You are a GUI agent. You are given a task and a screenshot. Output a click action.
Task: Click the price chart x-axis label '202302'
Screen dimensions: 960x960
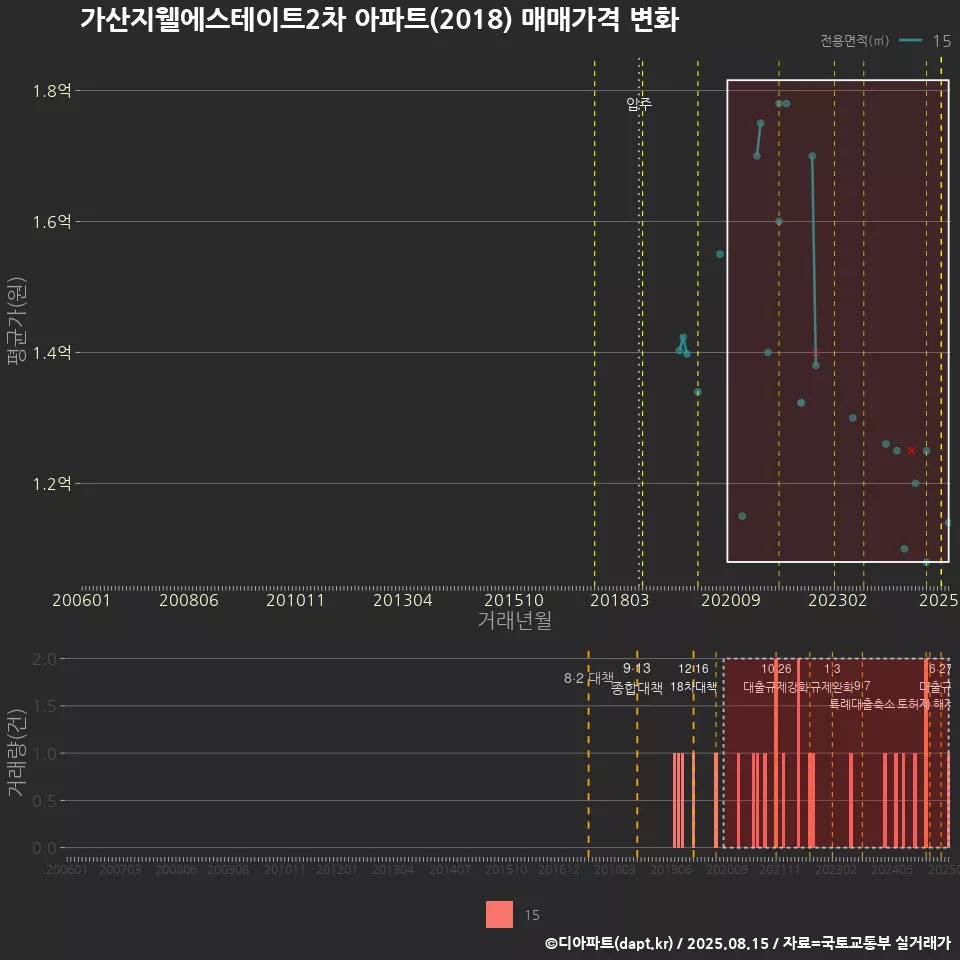point(838,600)
